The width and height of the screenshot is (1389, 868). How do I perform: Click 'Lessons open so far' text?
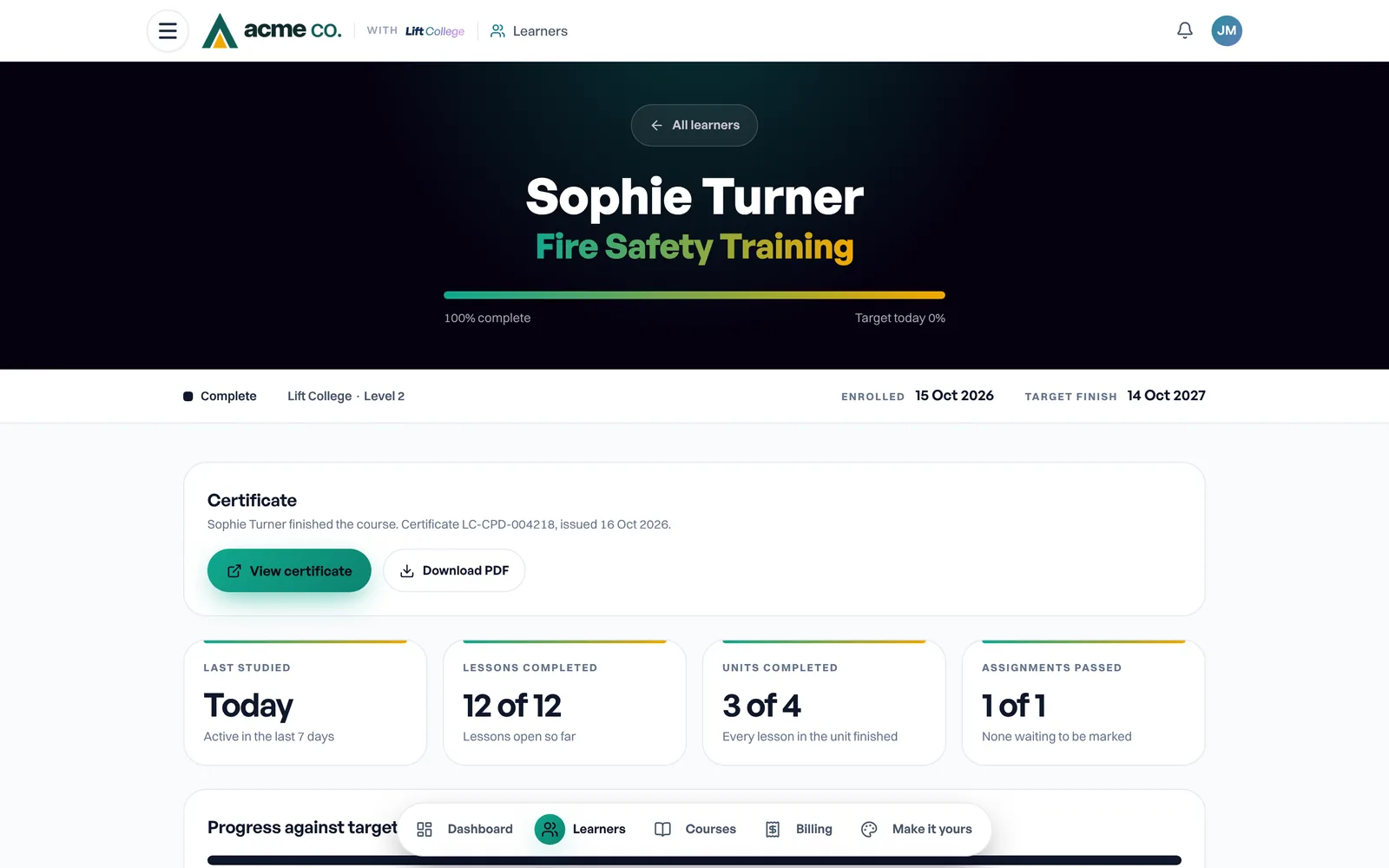point(519,737)
